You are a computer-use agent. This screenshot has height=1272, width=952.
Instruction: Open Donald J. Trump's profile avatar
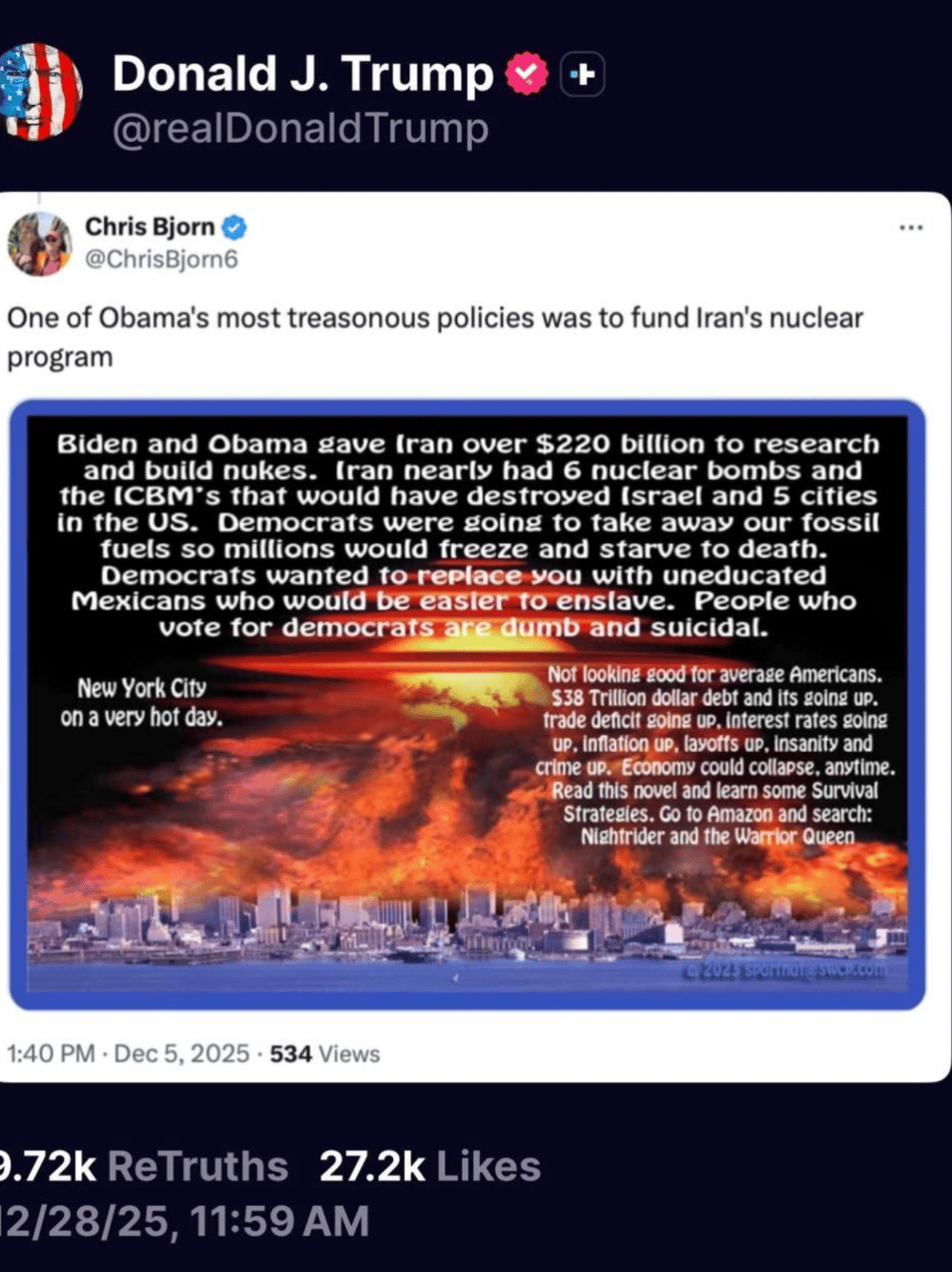tap(40, 92)
